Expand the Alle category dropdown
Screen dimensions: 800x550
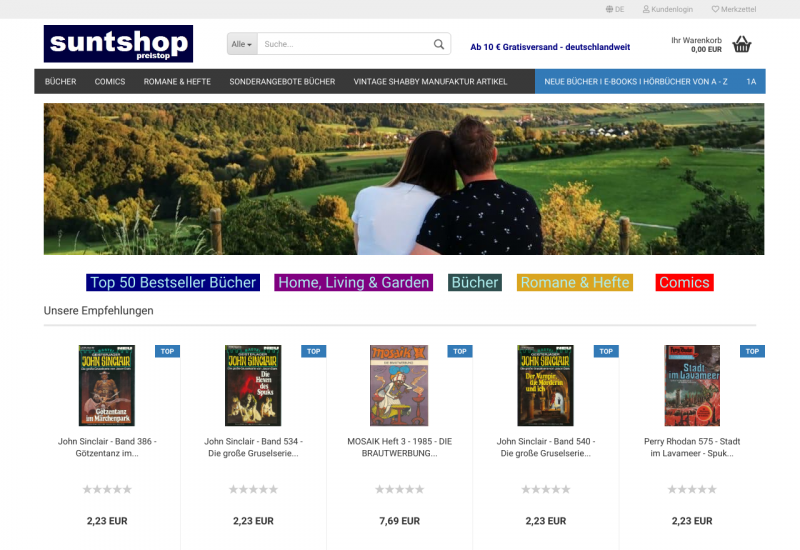coord(242,44)
